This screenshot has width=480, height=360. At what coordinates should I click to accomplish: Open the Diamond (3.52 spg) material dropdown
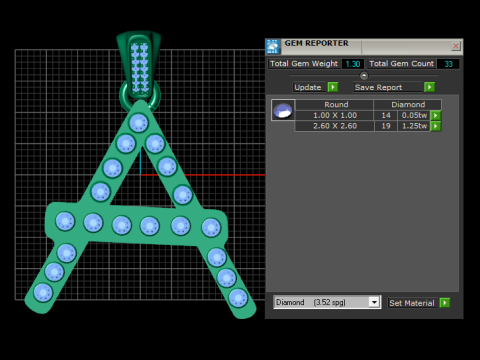coord(327,302)
